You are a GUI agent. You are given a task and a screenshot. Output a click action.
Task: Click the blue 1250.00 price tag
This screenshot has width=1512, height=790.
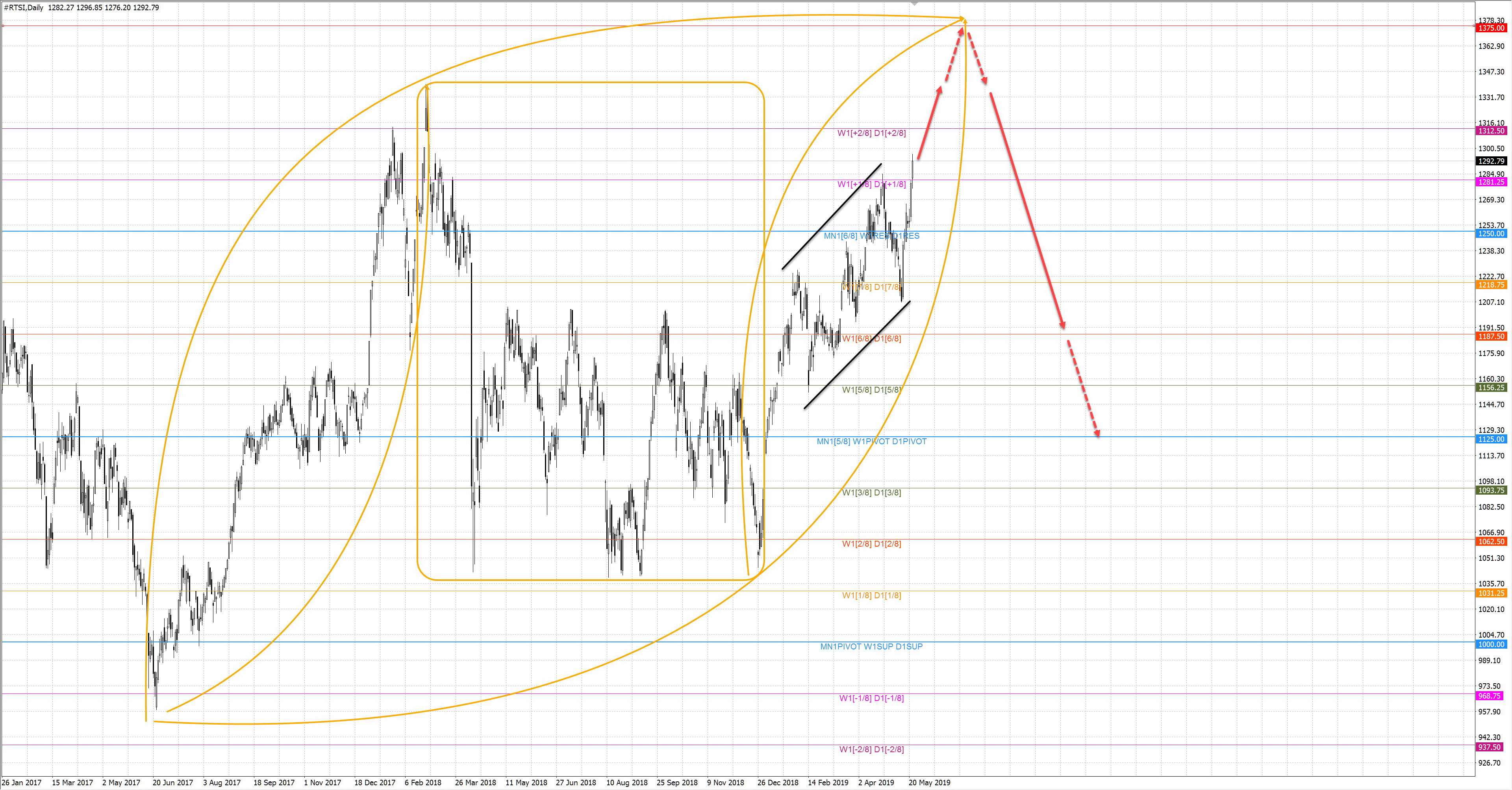tap(1491, 234)
